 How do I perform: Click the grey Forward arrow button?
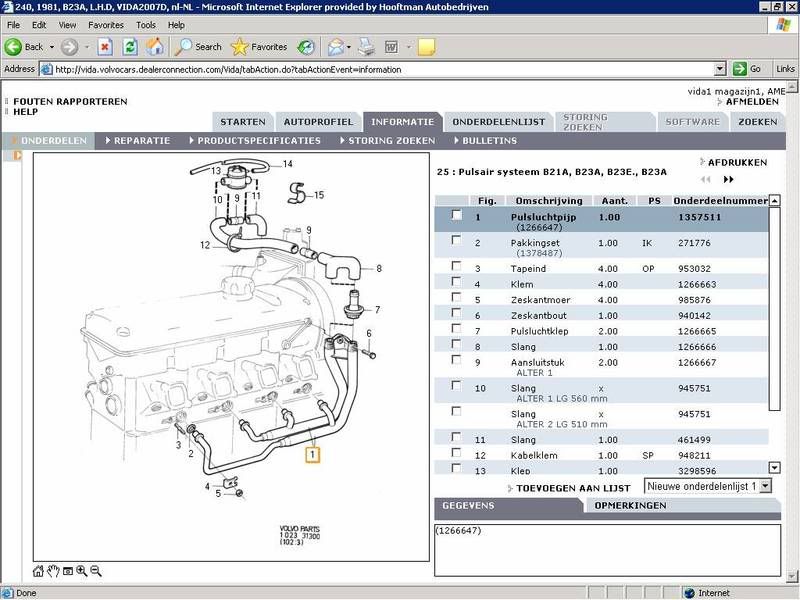pyautogui.click(x=69, y=47)
